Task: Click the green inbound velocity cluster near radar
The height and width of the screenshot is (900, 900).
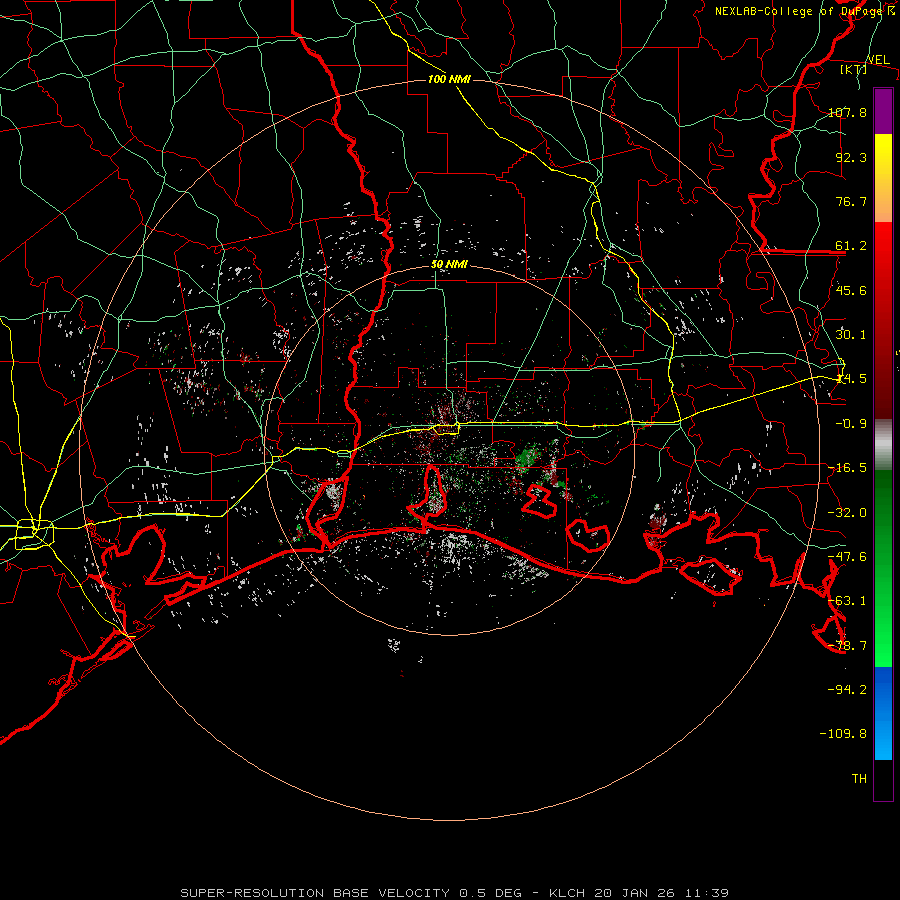Action: tap(527, 456)
